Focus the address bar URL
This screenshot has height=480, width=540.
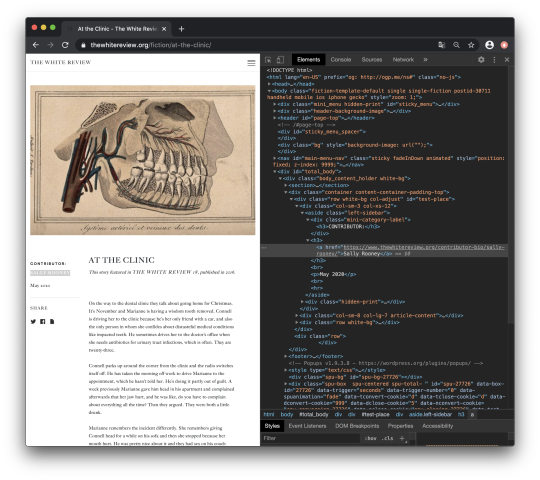click(x=151, y=45)
